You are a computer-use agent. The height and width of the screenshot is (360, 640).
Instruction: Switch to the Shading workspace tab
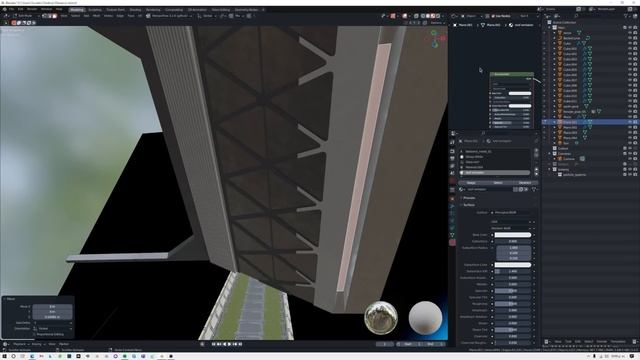coord(135,9)
